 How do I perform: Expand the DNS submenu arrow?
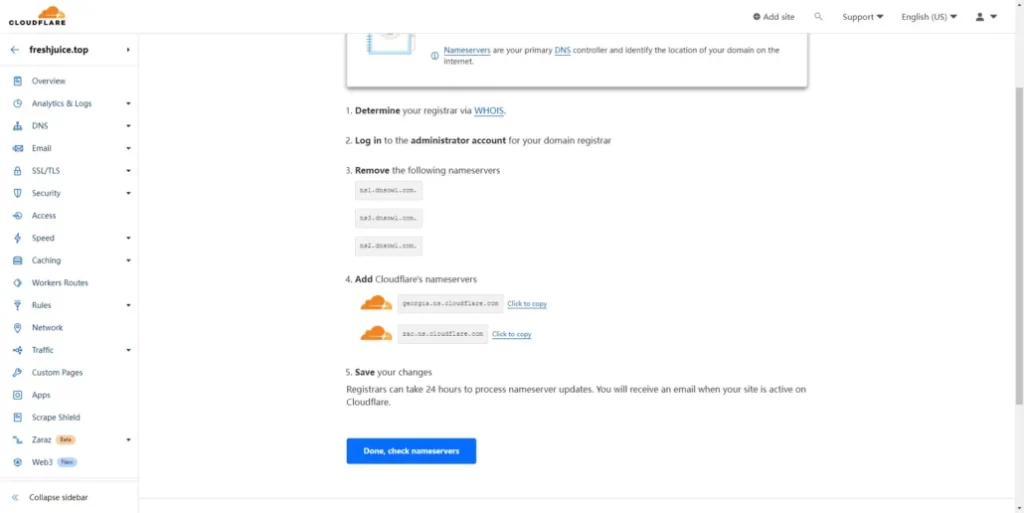coord(129,126)
